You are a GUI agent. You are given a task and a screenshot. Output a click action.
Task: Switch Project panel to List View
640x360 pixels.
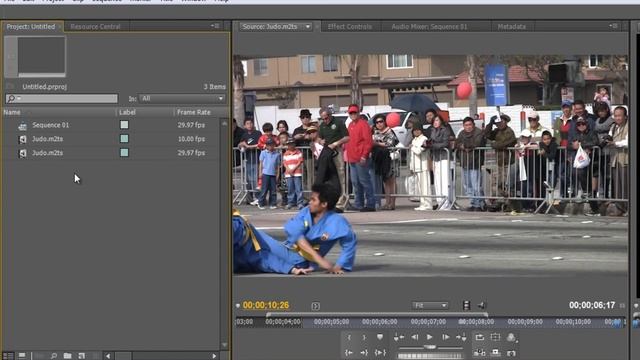pos(8,356)
